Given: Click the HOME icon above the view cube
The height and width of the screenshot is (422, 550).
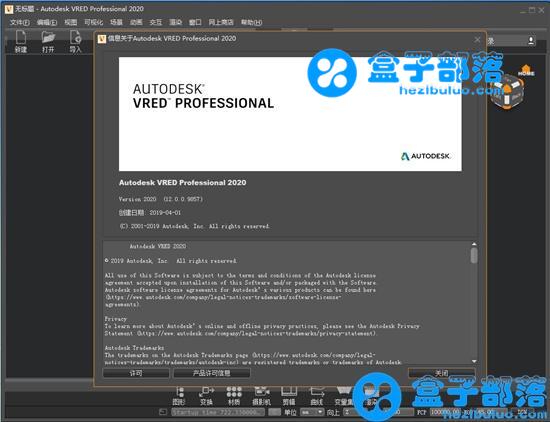Looking at the screenshot, I should (x=526, y=70).
